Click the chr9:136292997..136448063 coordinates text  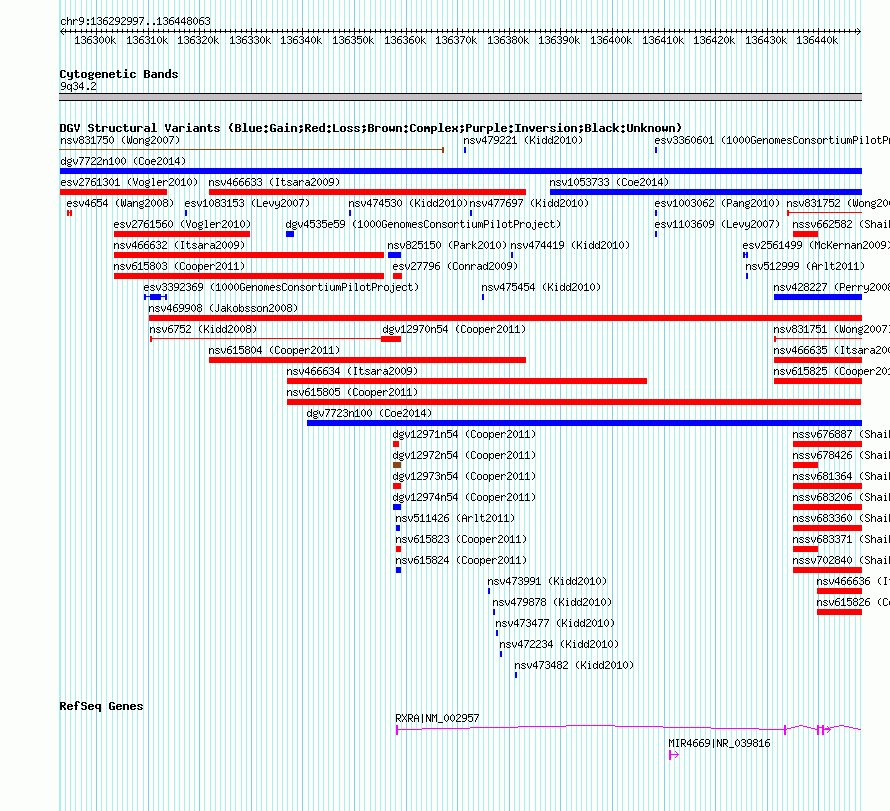135,21
